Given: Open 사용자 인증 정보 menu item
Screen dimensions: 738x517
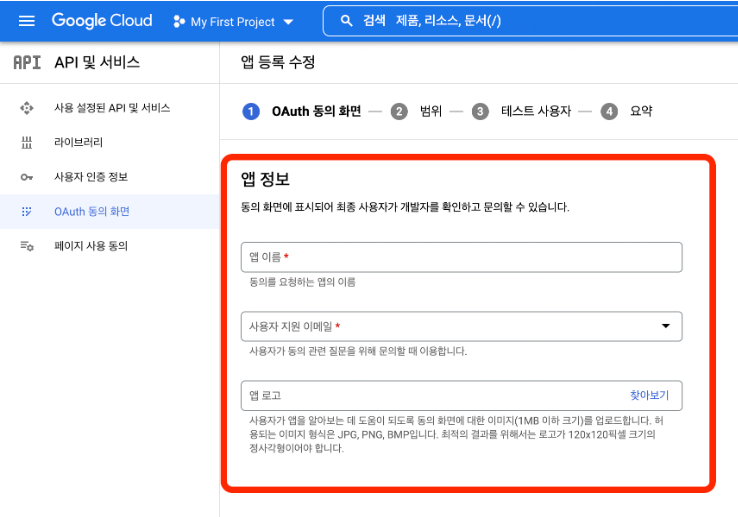Looking at the screenshot, I should 91,178.
